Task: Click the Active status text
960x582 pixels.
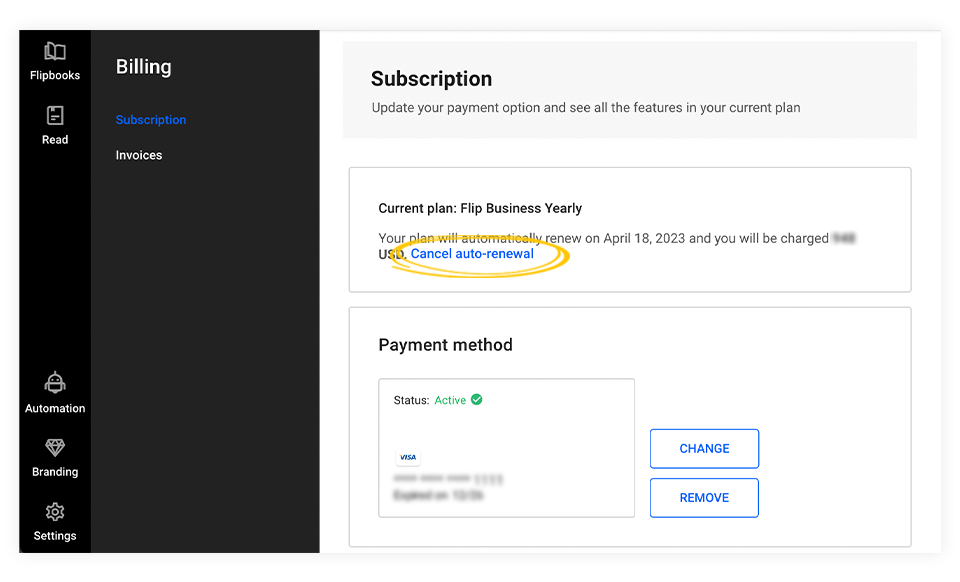Action: (449, 400)
